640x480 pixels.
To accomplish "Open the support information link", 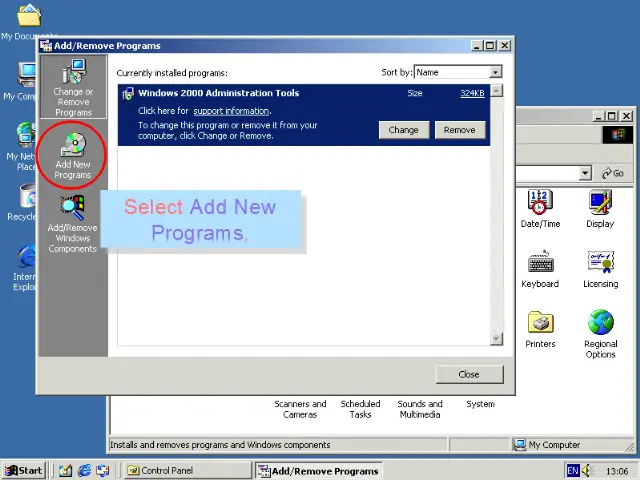I will point(231,111).
